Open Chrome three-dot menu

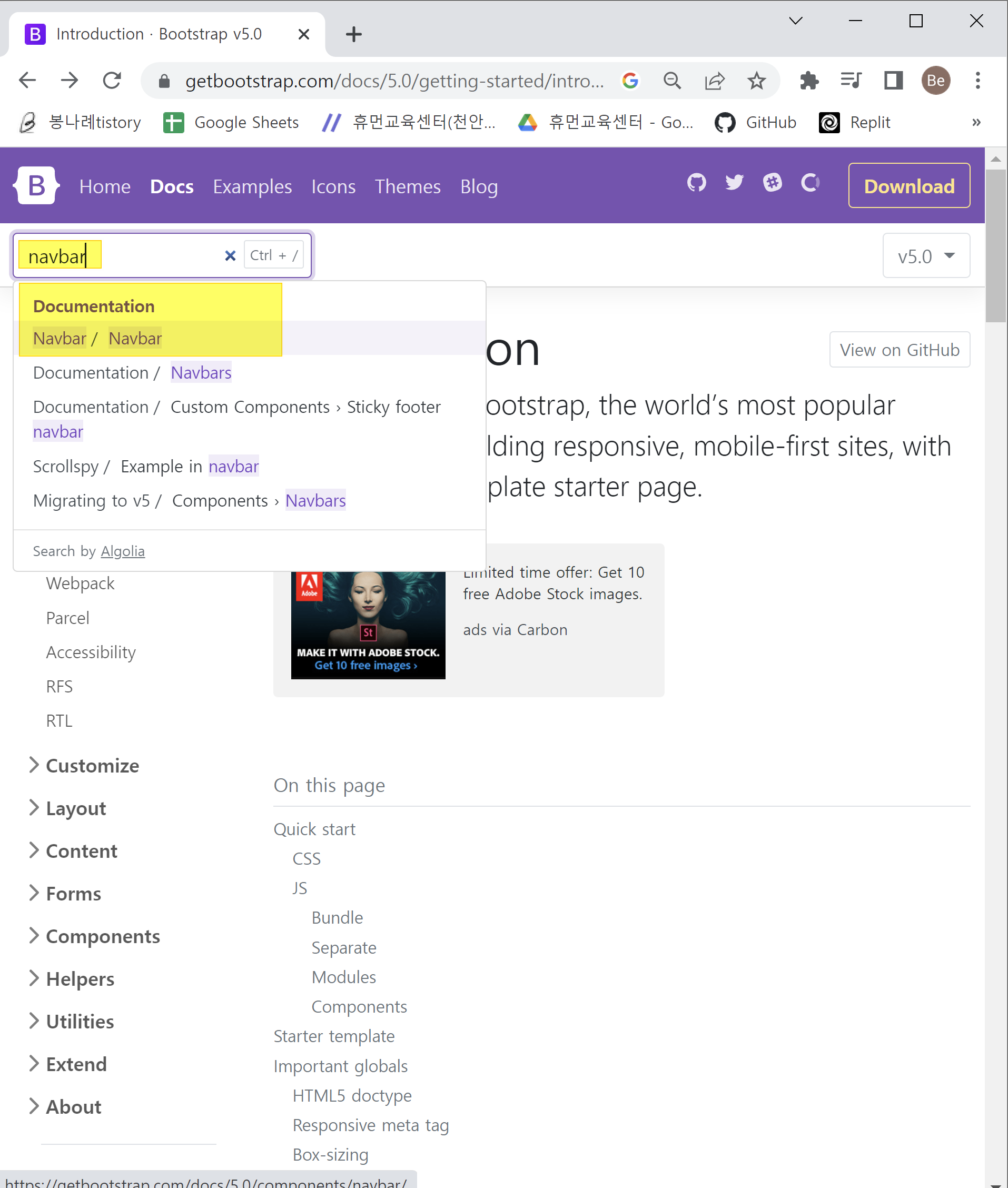click(x=977, y=81)
